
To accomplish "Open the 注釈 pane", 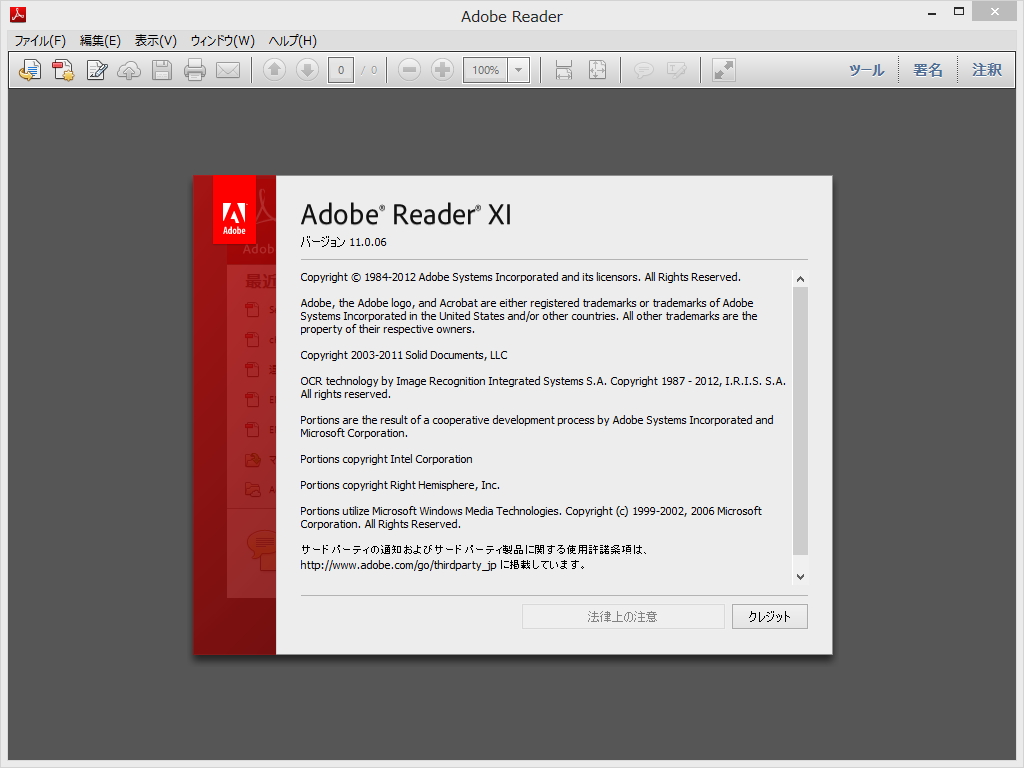I will (986, 70).
